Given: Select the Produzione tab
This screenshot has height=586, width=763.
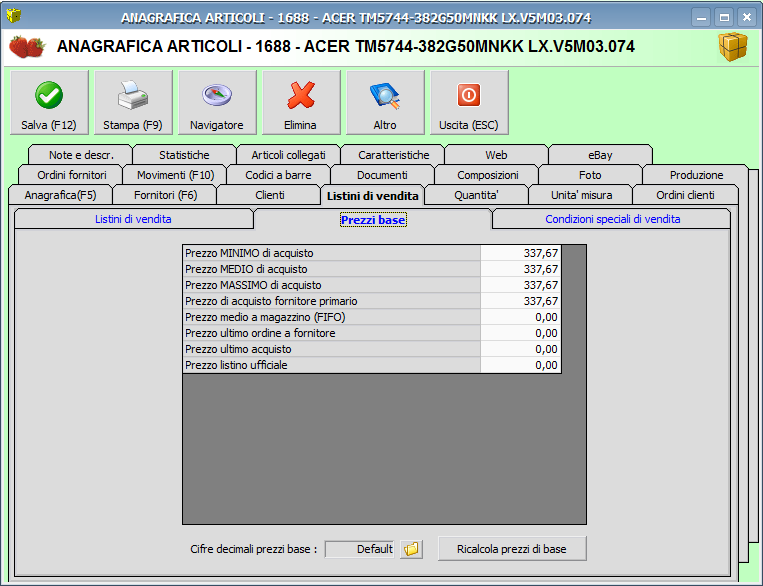Looking at the screenshot, I should pos(696,175).
